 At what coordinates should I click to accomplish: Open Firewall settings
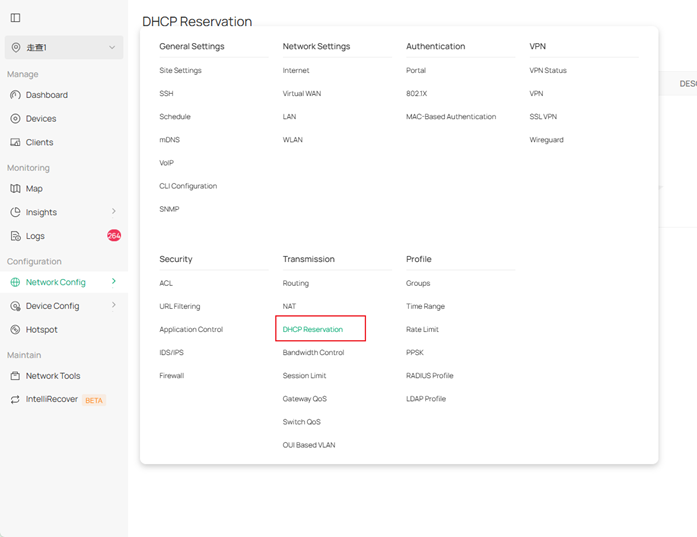[x=172, y=376]
